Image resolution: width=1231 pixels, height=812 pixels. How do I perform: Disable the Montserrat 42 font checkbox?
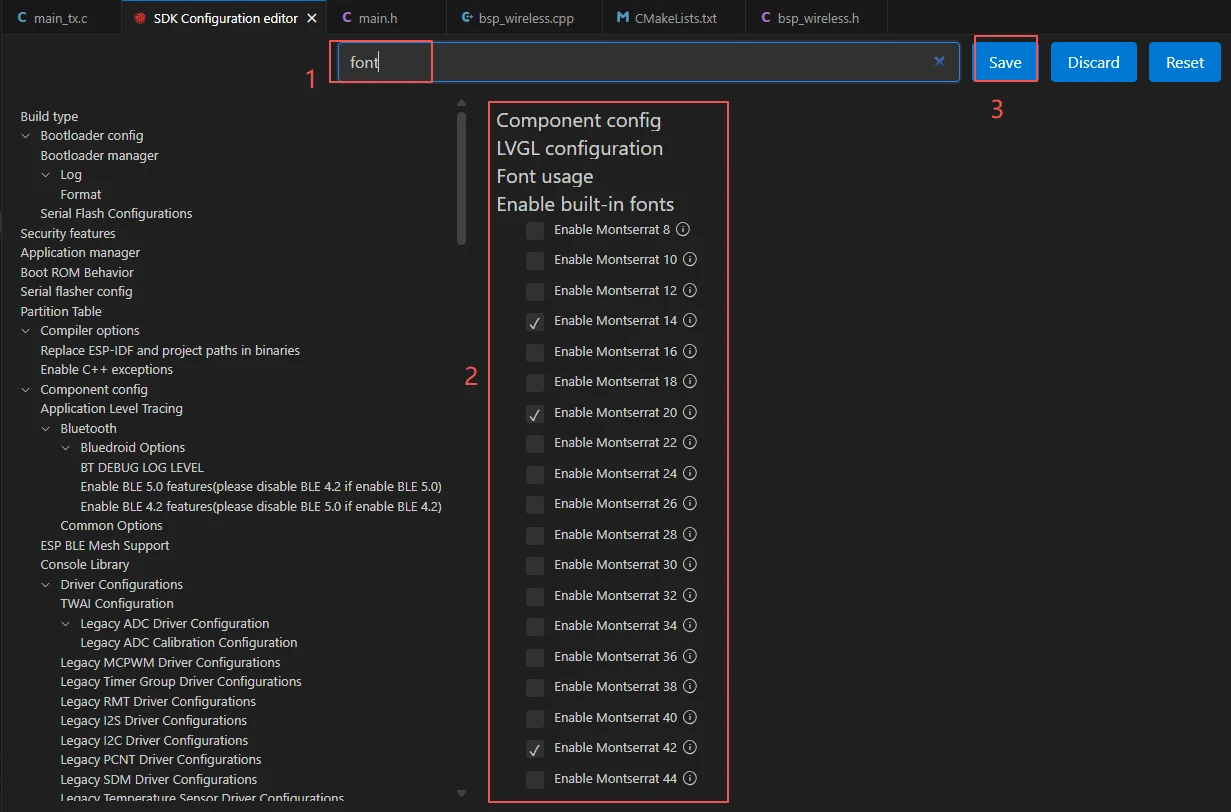point(535,749)
